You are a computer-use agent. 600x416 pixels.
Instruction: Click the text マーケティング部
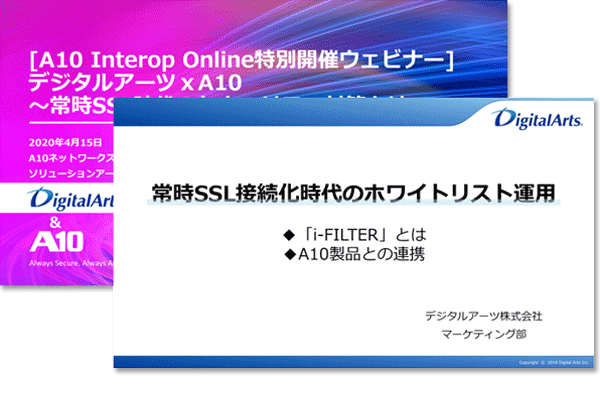coord(484,334)
